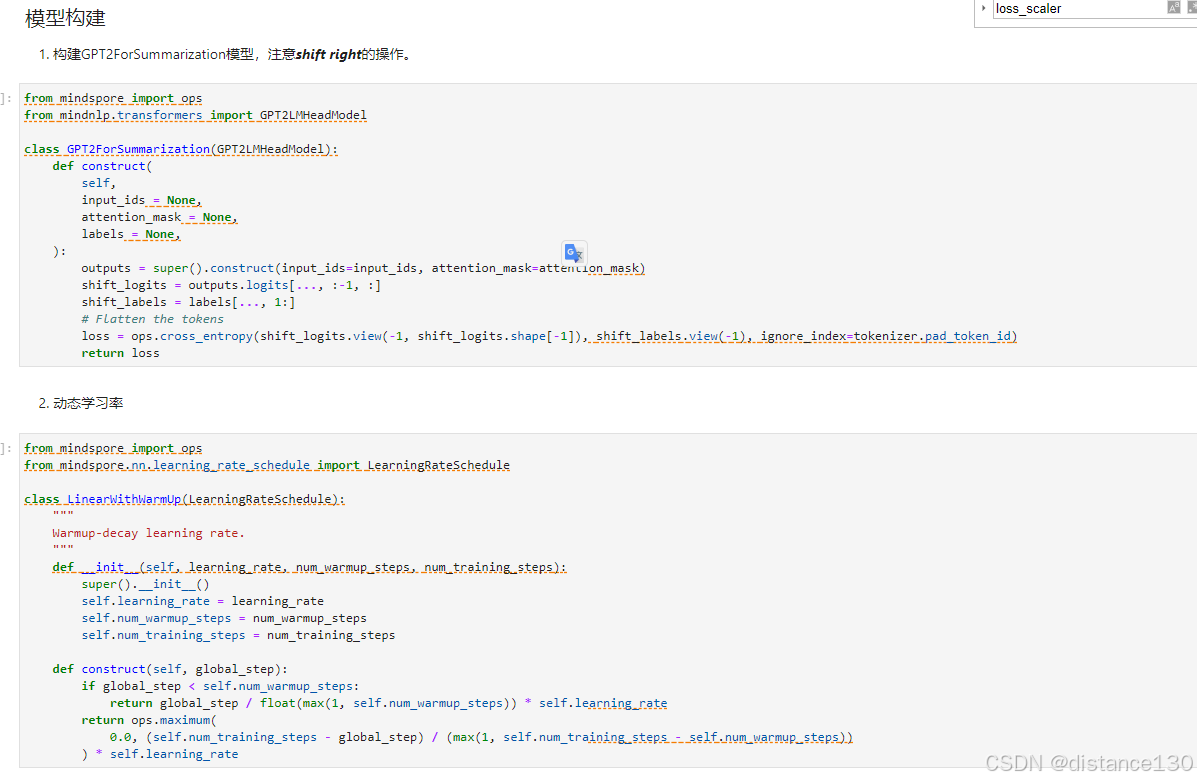The image size is (1197, 783).
Task: Click the LearningRateSchedule import line
Action: point(266,466)
